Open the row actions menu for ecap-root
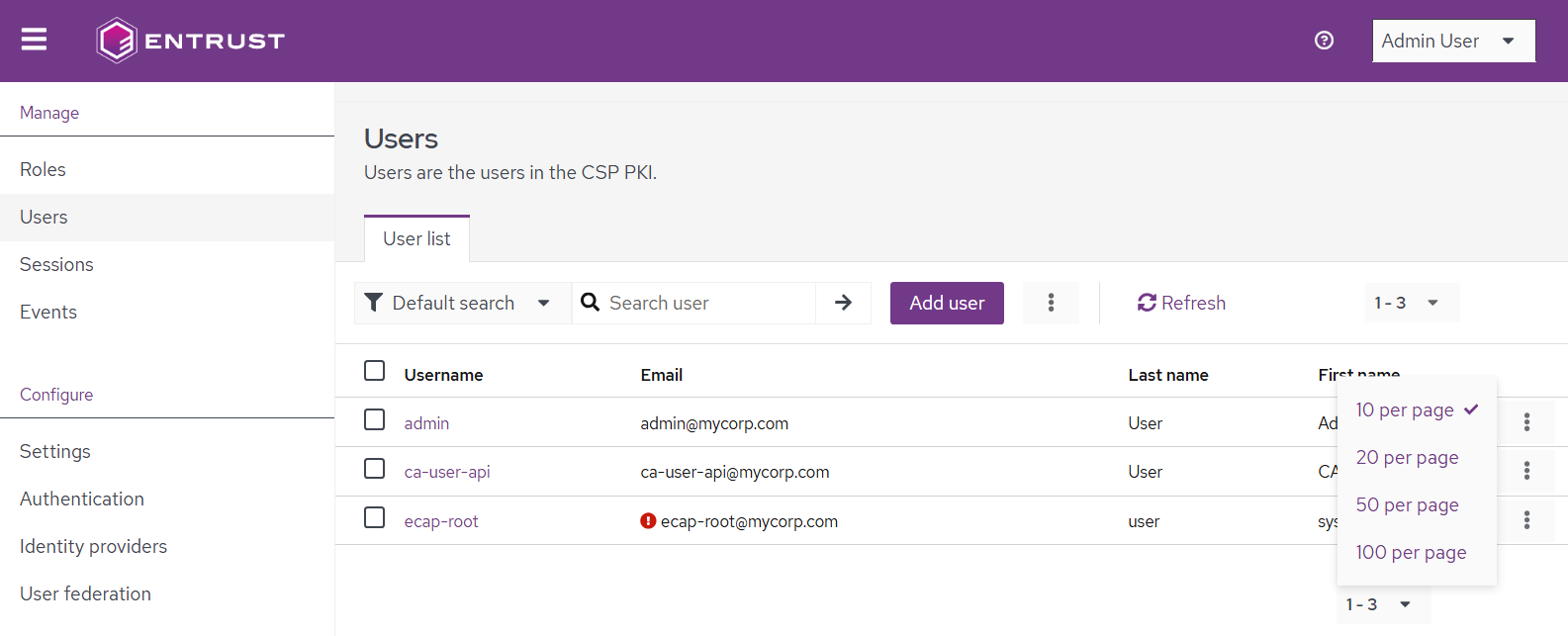The height and width of the screenshot is (636, 1568). [x=1526, y=520]
